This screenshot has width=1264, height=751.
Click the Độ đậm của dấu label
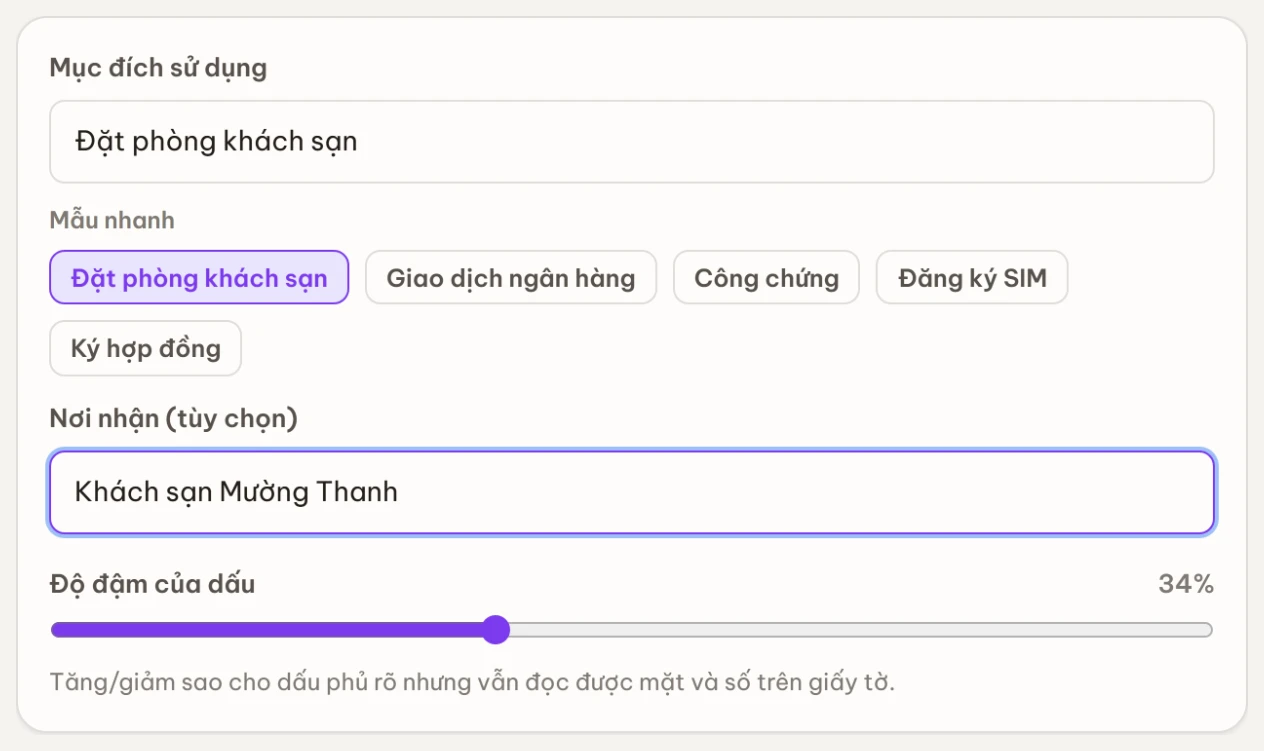point(152,584)
